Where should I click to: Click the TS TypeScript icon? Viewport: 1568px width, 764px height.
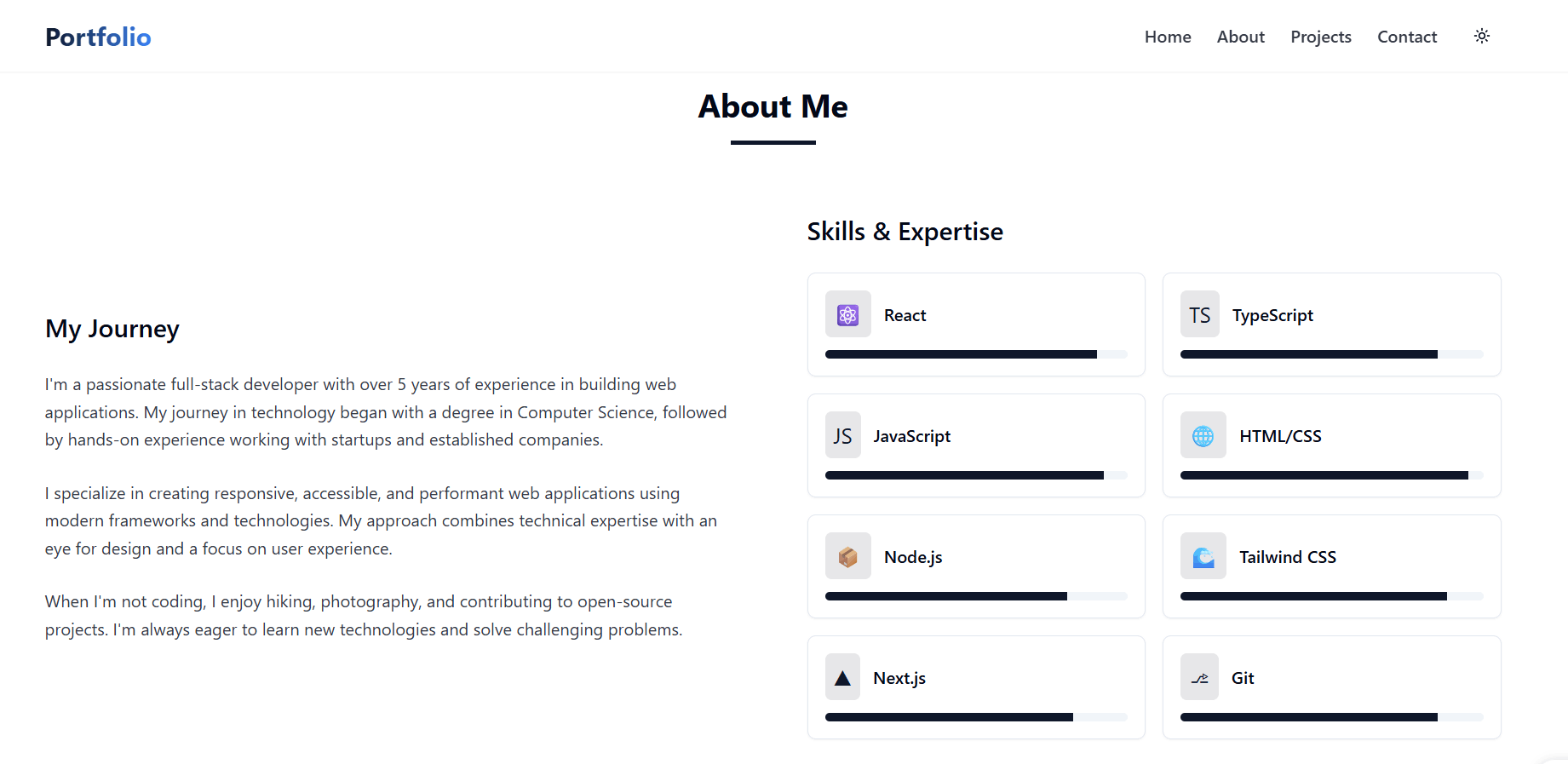tap(1199, 314)
